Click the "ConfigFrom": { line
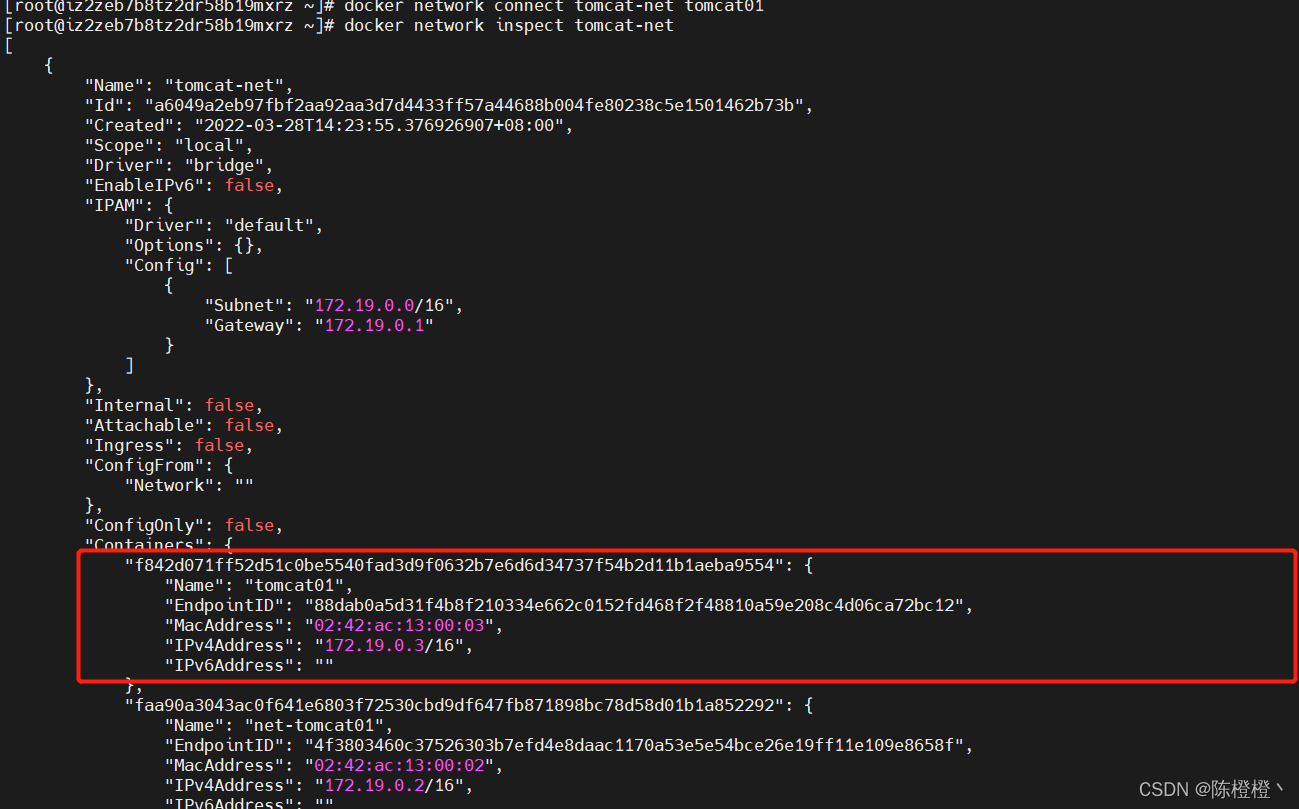This screenshot has height=809, width=1299. point(159,465)
